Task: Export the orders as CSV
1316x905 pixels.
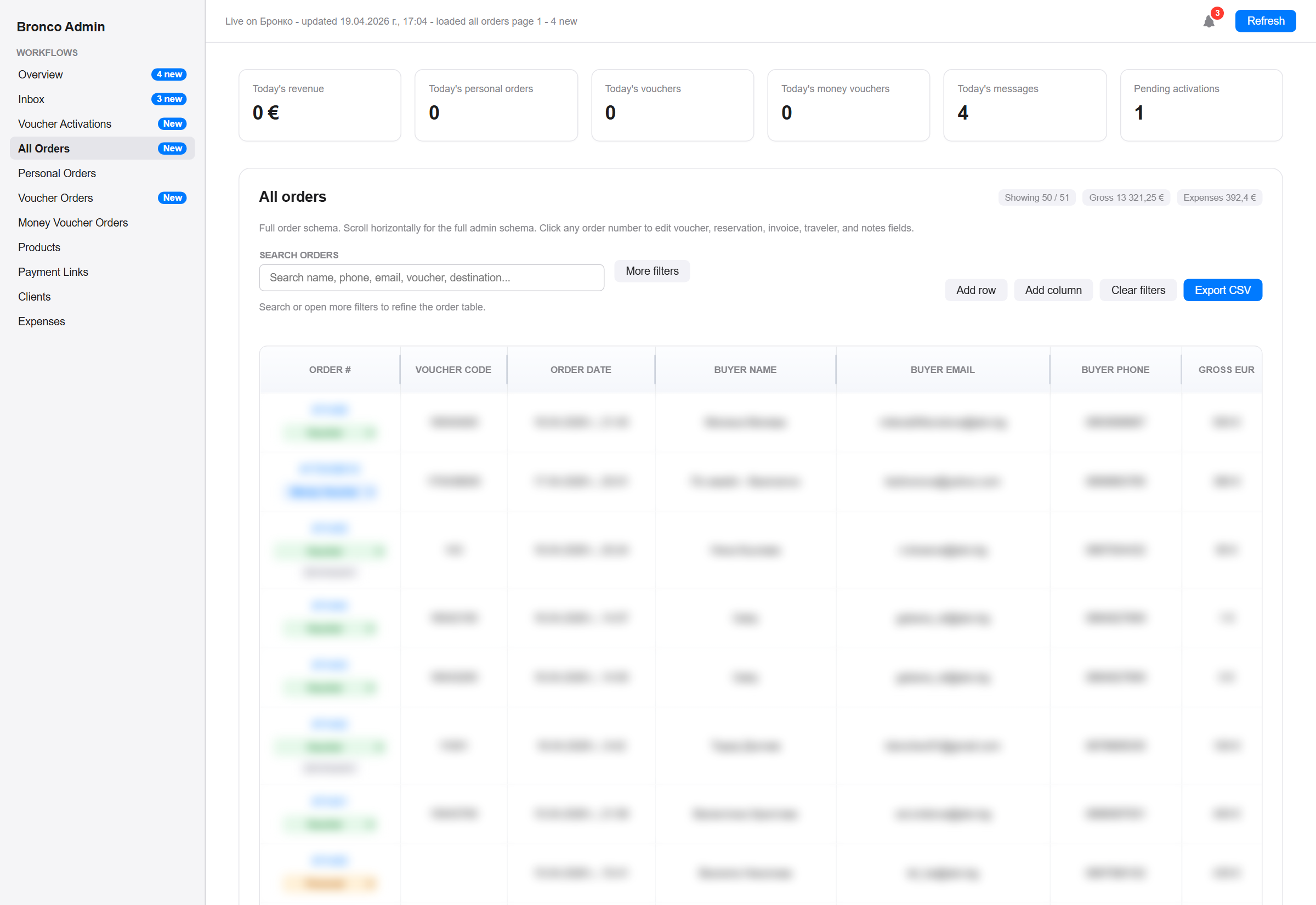Action: tap(1222, 290)
